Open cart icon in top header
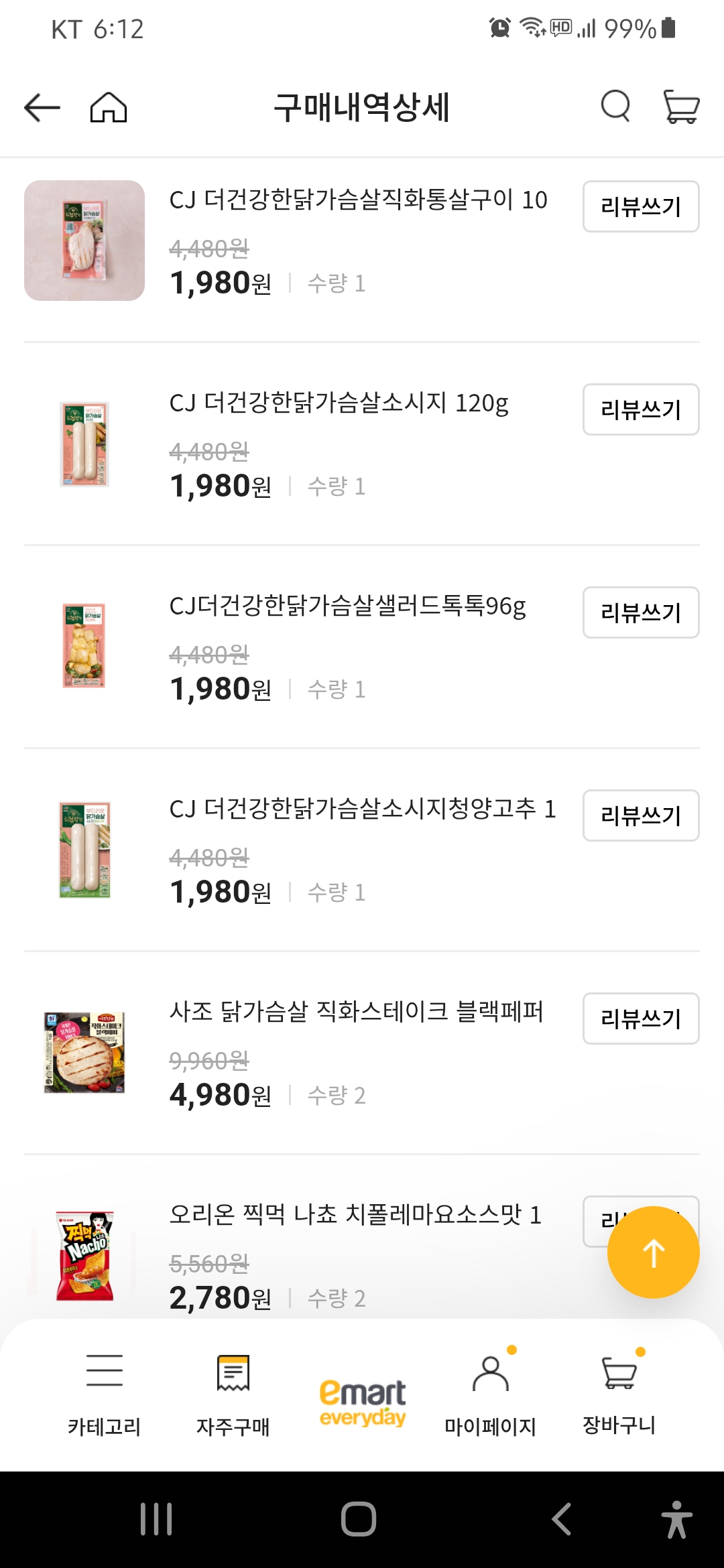 tap(681, 107)
